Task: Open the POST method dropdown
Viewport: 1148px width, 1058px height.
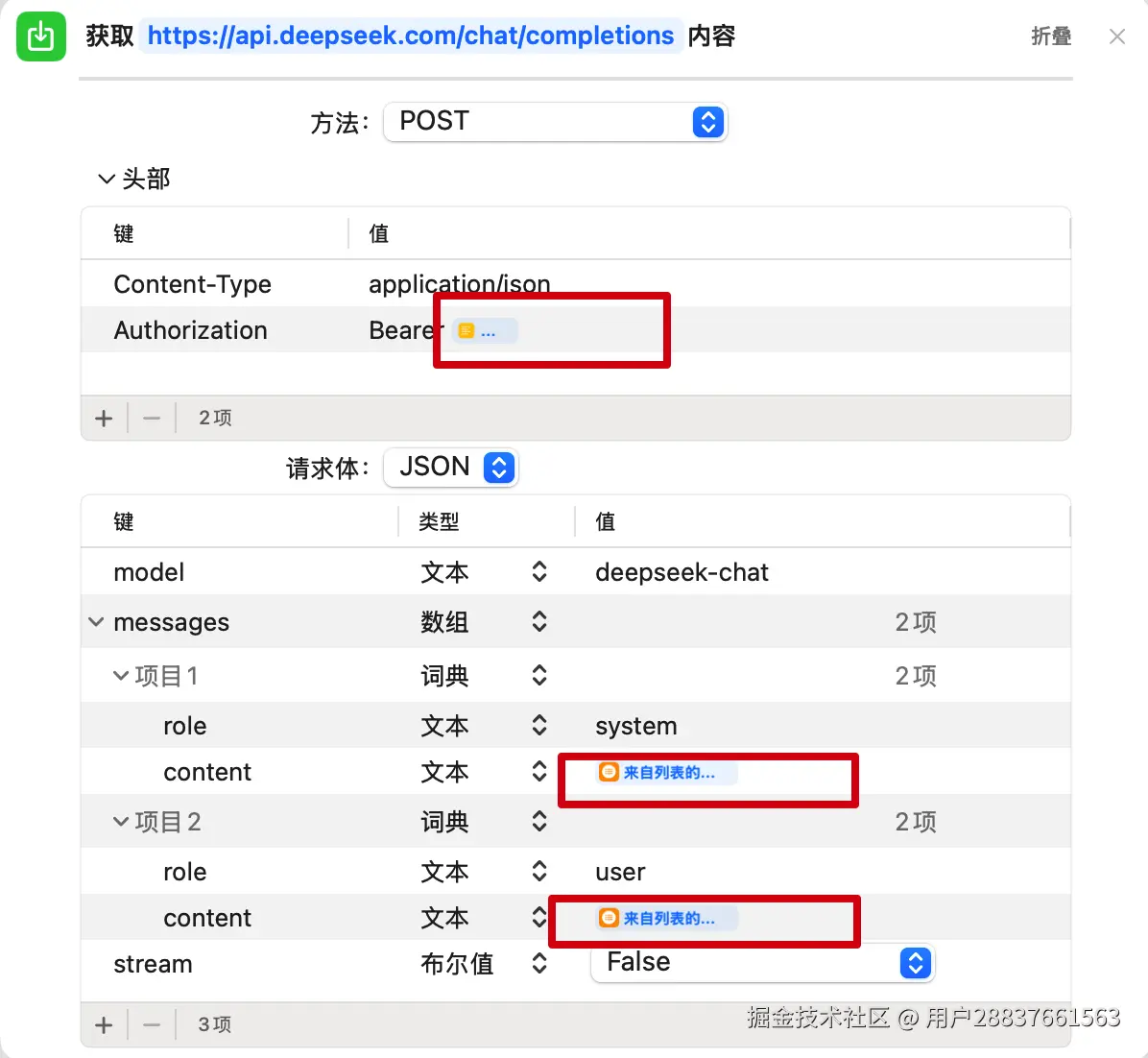Action: pos(555,122)
